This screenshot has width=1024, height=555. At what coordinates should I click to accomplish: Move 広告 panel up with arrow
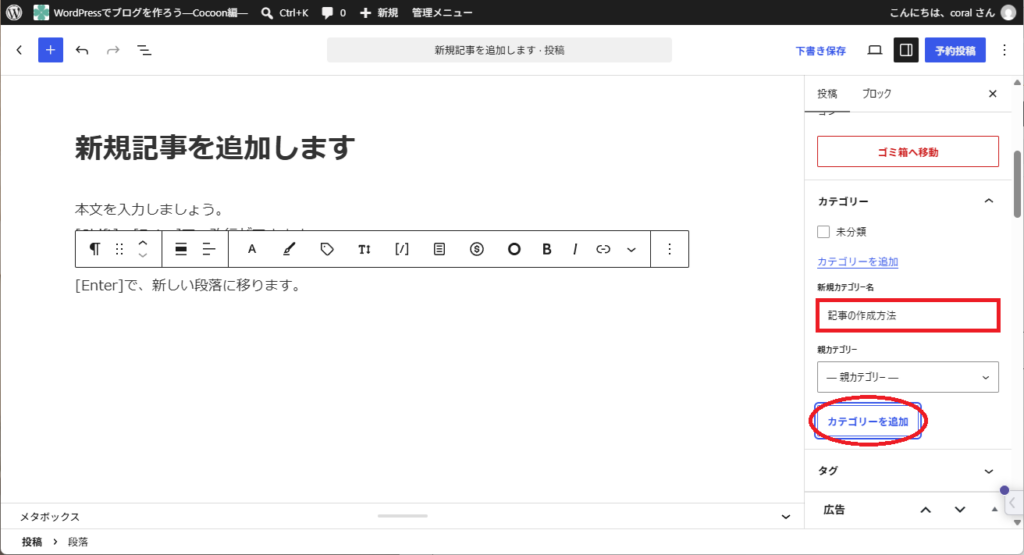tap(926, 510)
